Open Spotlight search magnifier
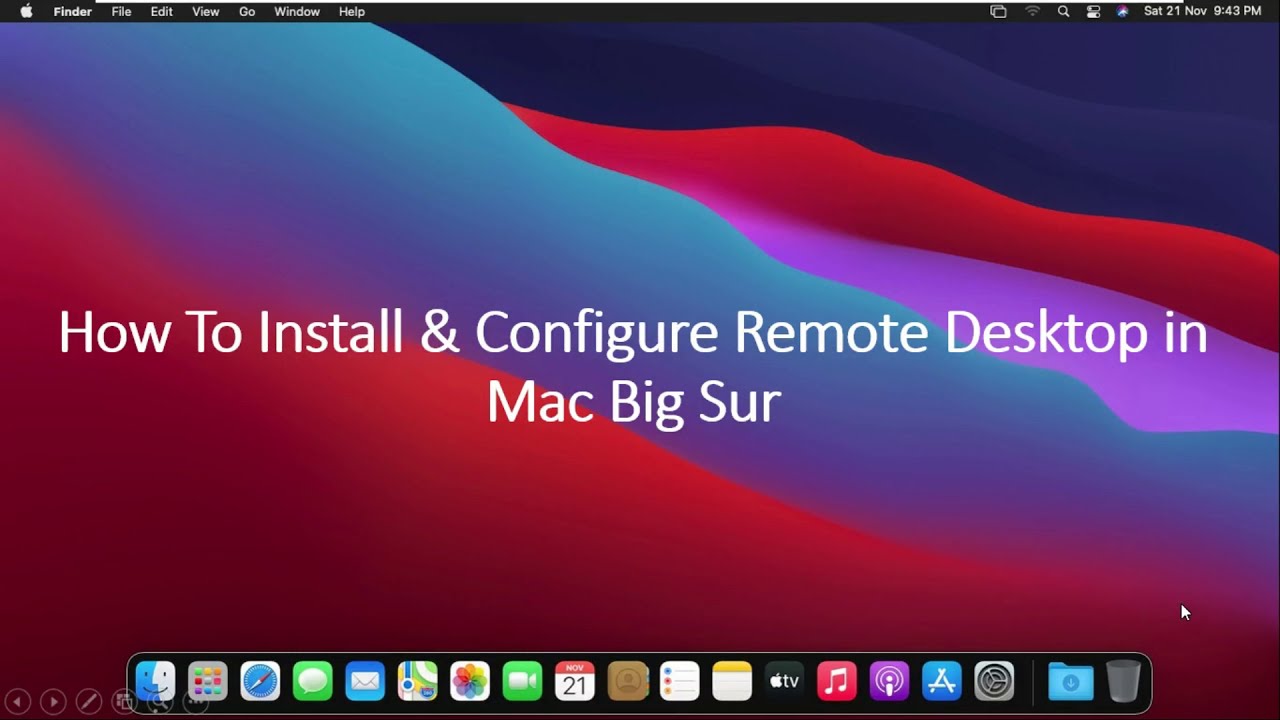 click(1064, 11)
